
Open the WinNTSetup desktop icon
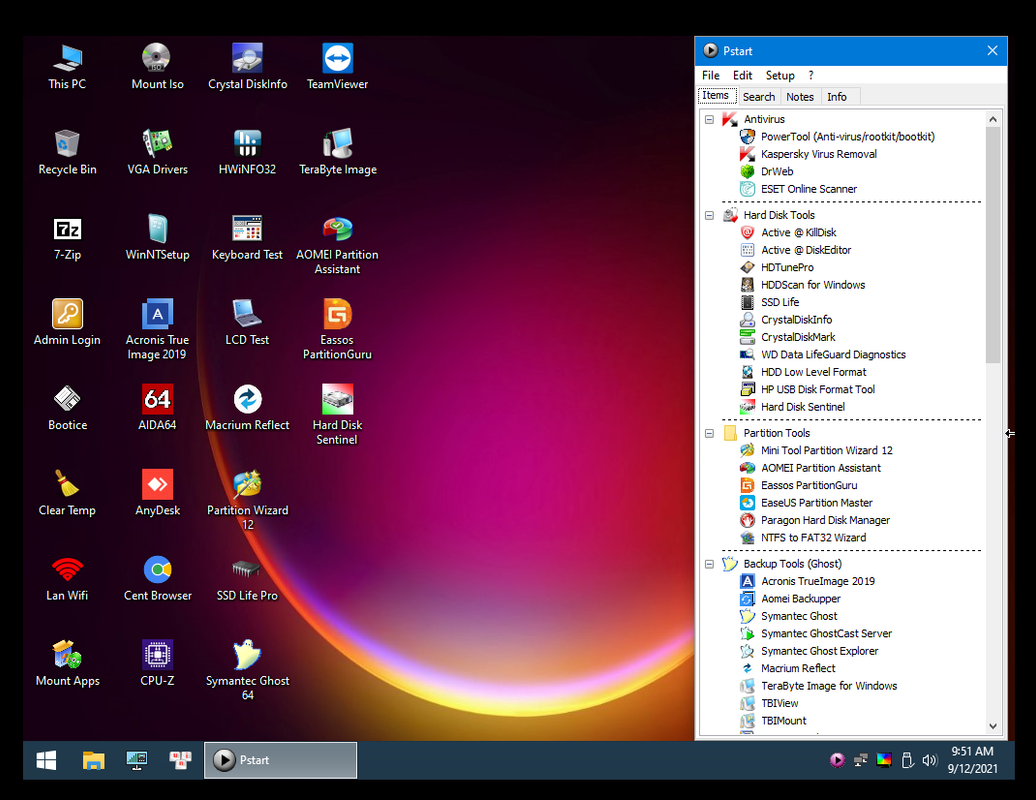point(157,237)
